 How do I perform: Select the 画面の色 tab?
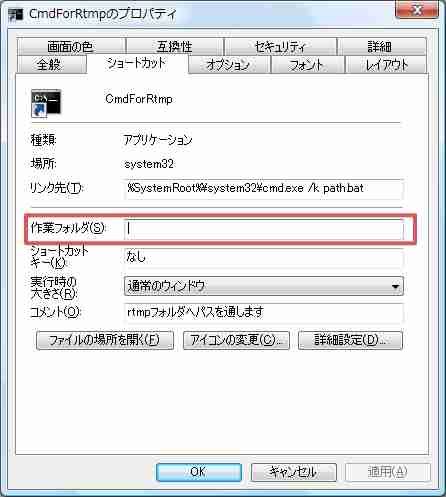[71, 46]
